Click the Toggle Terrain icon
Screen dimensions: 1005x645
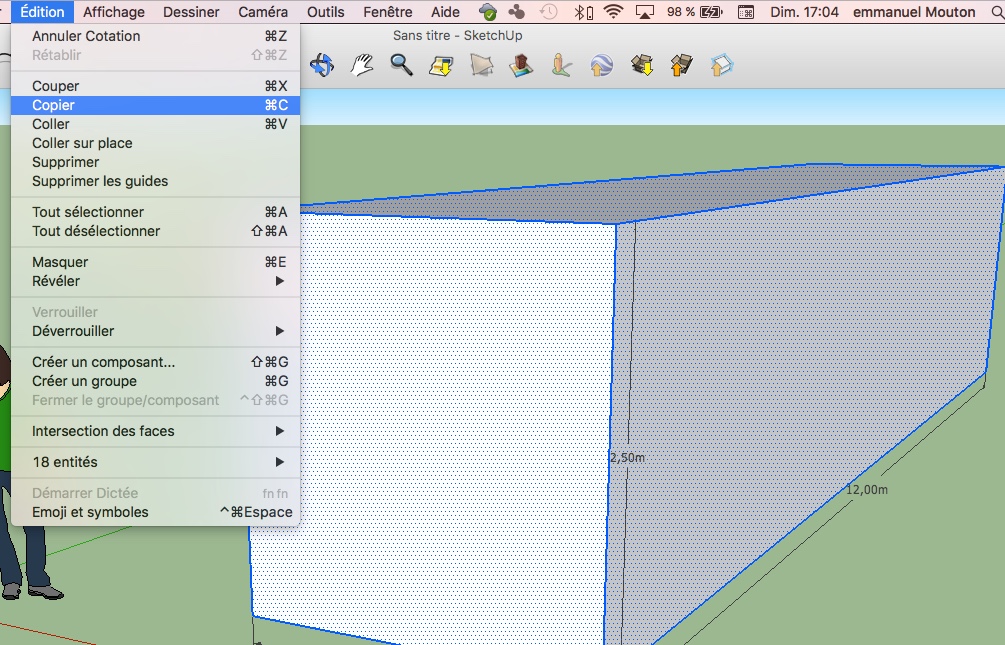coord(481,66)
